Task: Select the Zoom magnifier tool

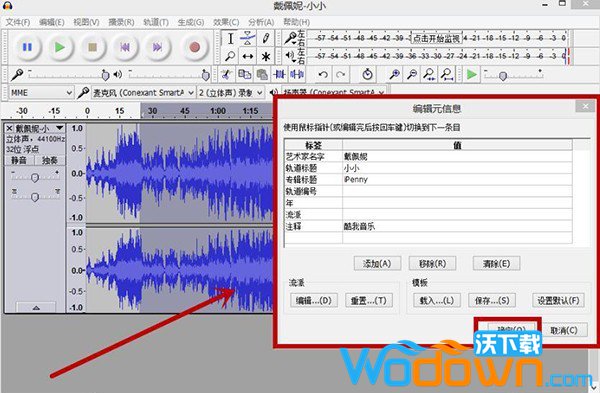Action: [230, 56]
